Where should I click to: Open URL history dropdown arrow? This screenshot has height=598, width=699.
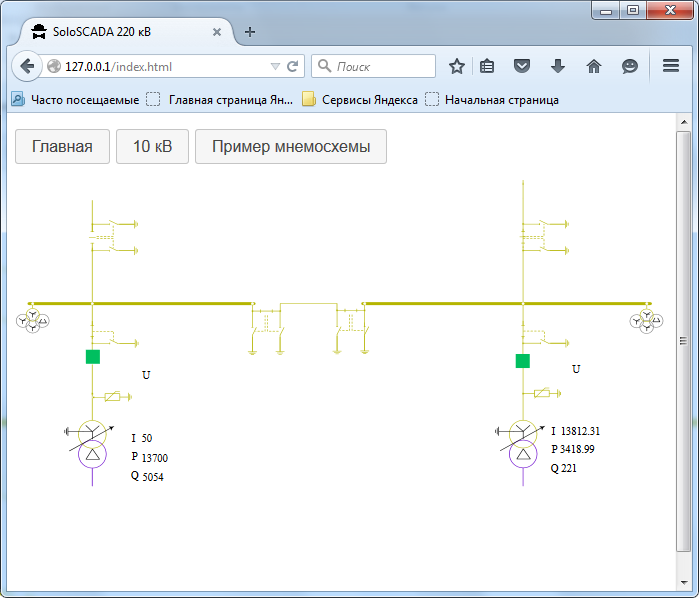coord(275,66)
